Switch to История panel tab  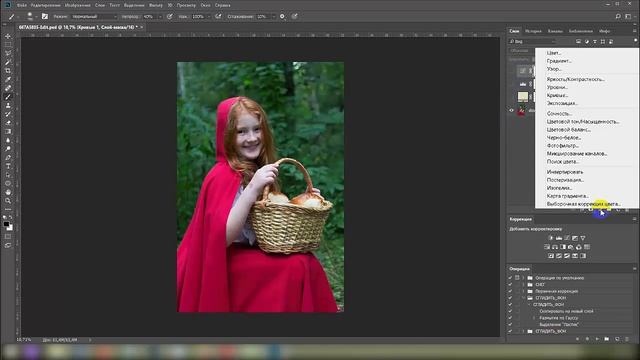point(533,31)
